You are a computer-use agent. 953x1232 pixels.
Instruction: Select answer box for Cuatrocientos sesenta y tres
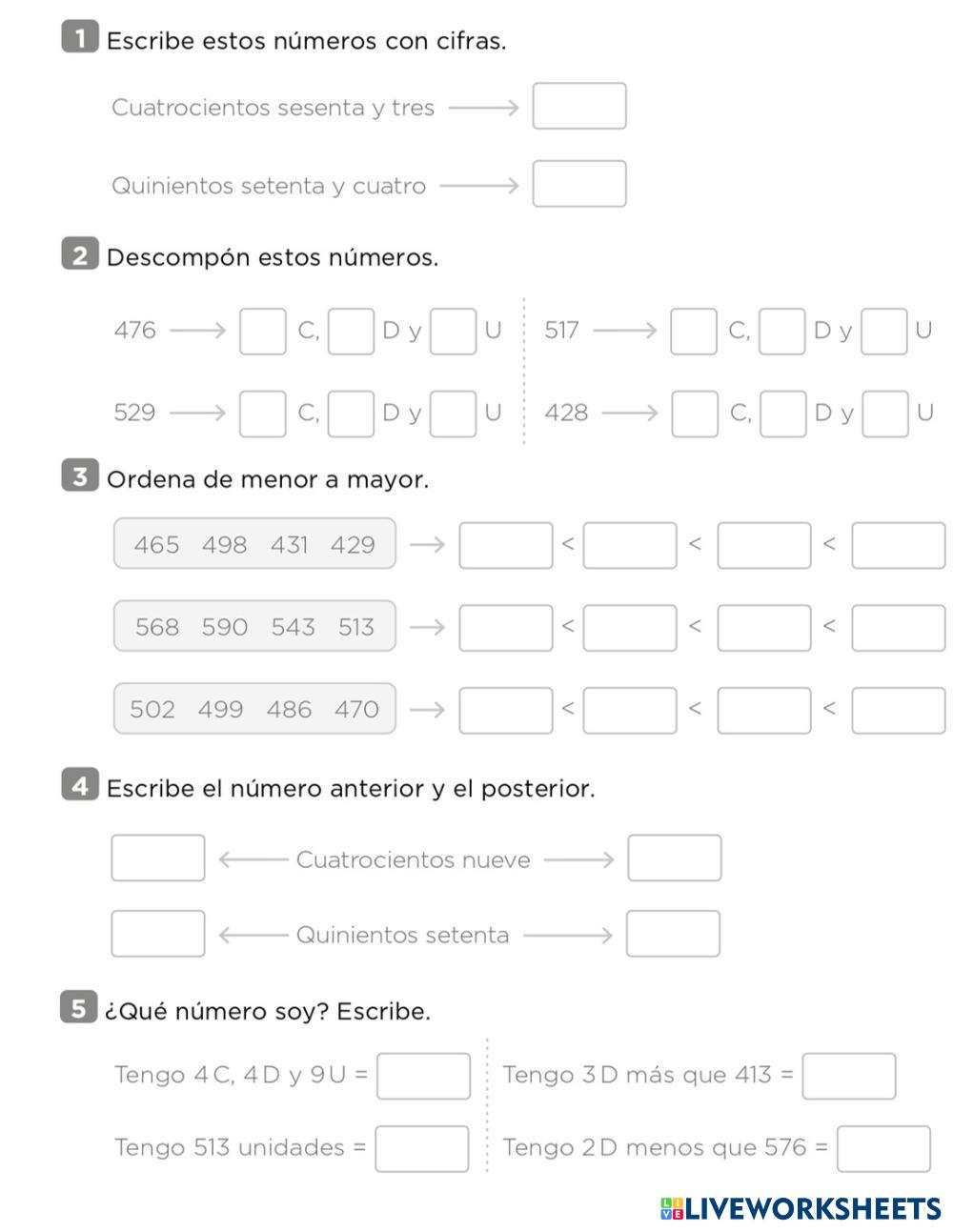(578, 106)
